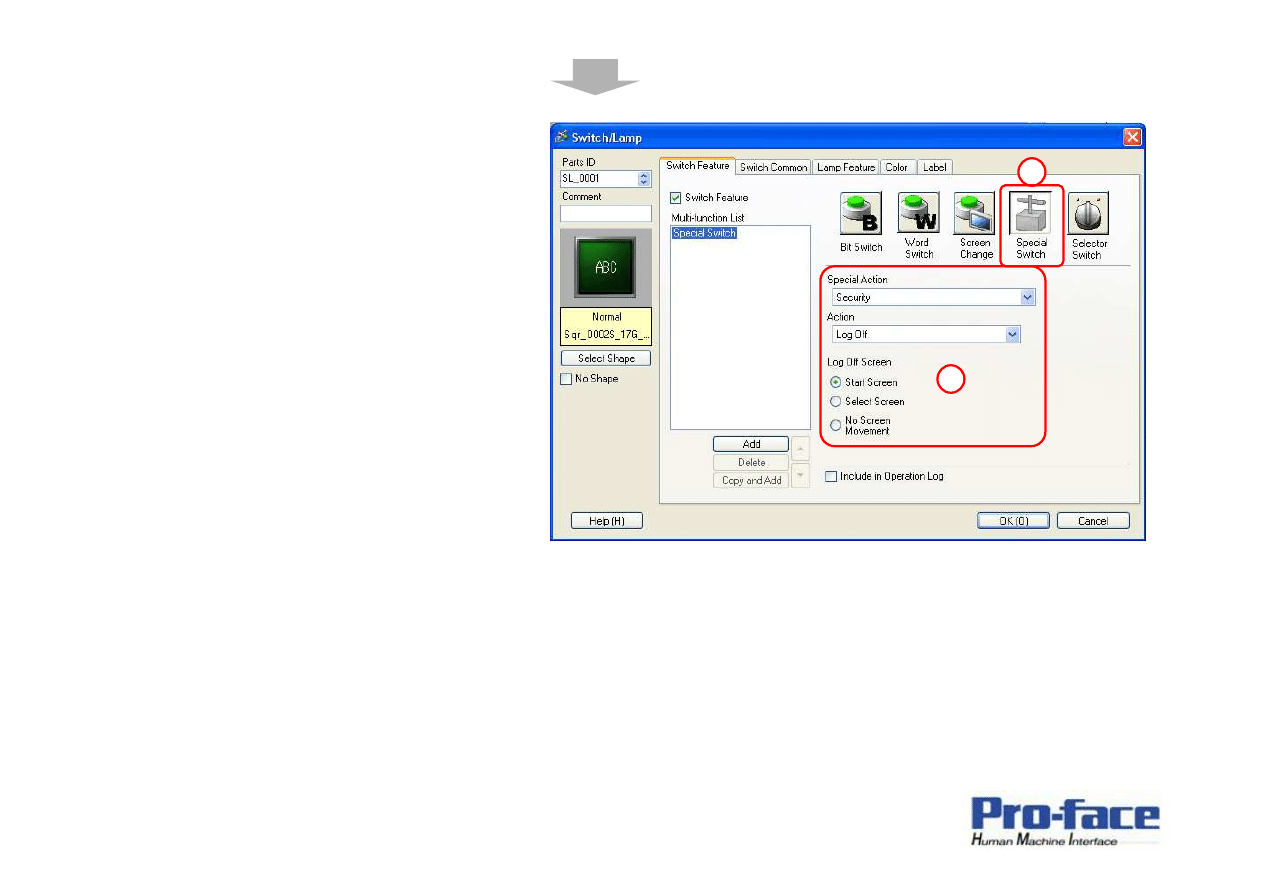Click the Special Switch icon
This screenshot has height=893, width=1263.
pos(1030,214)
